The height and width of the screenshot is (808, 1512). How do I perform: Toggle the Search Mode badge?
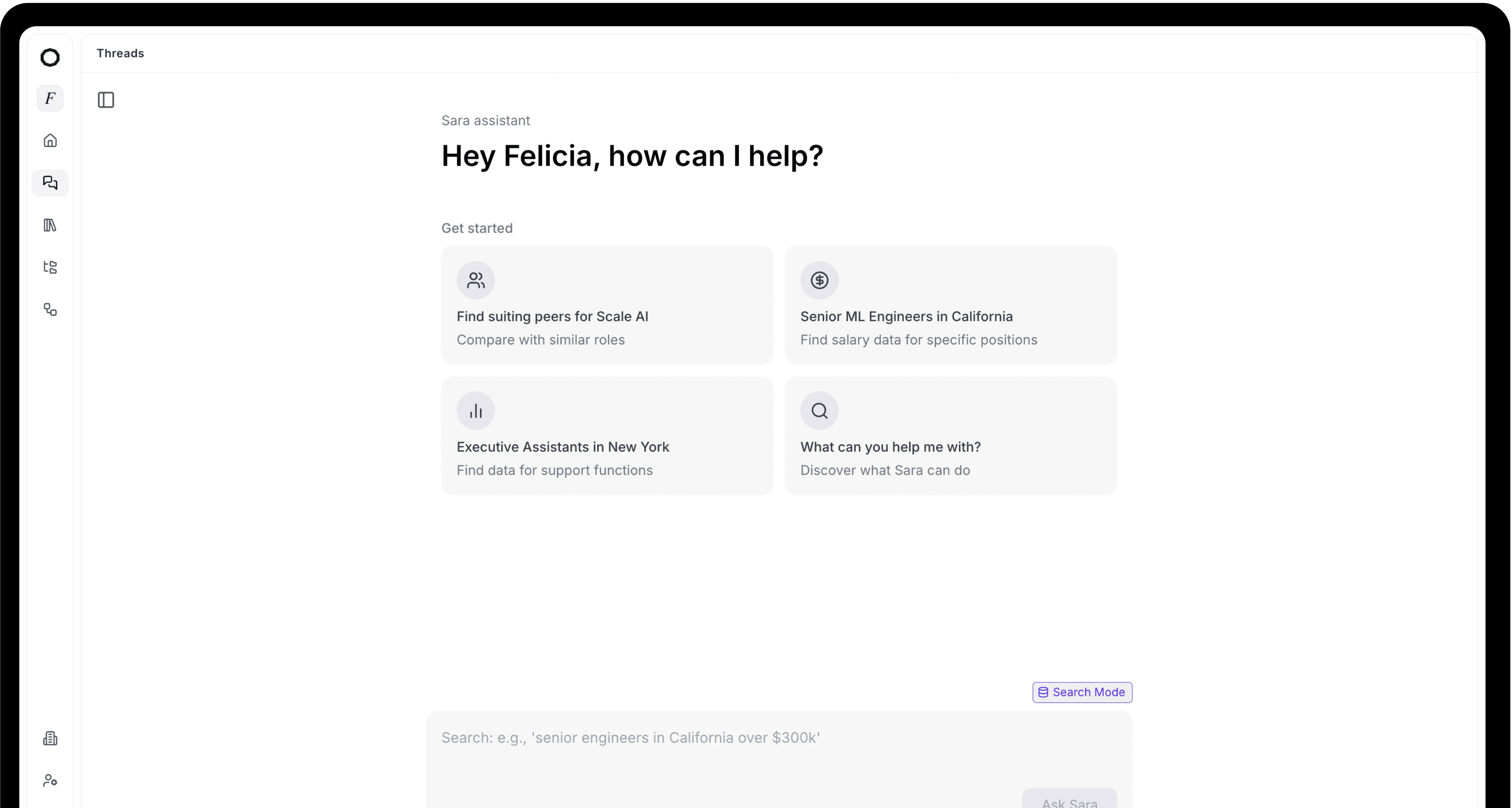[1082, 692]
